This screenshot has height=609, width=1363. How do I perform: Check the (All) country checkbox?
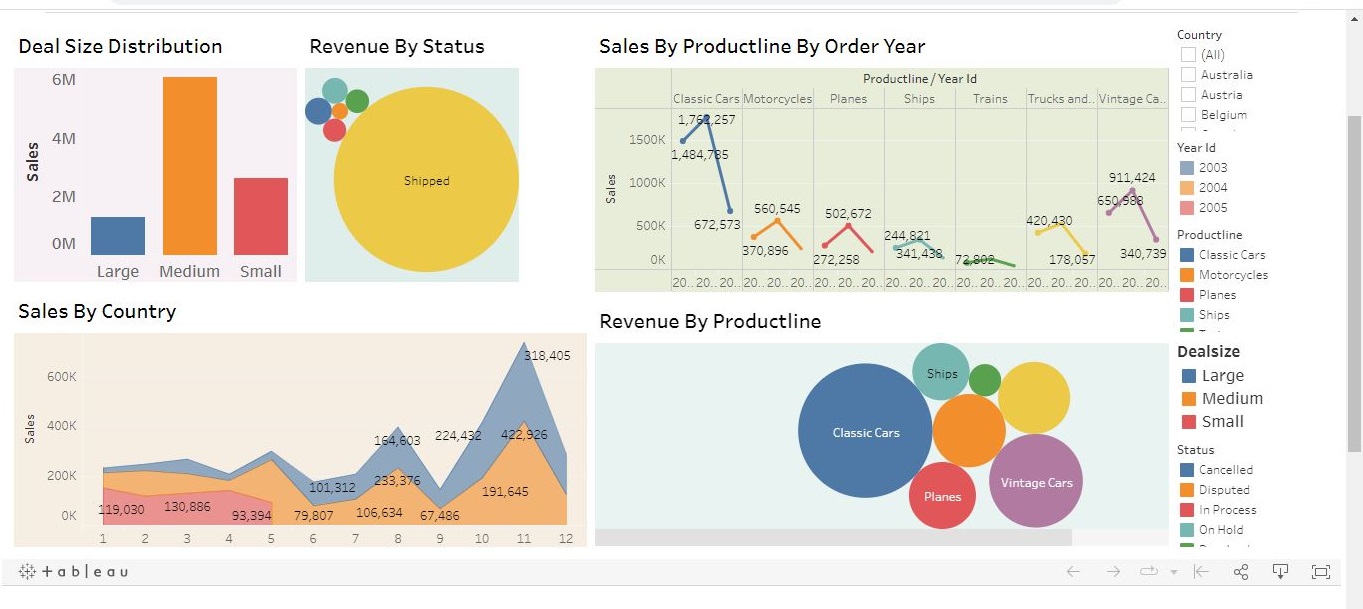pyautogui.click(x=1188, y=55)
